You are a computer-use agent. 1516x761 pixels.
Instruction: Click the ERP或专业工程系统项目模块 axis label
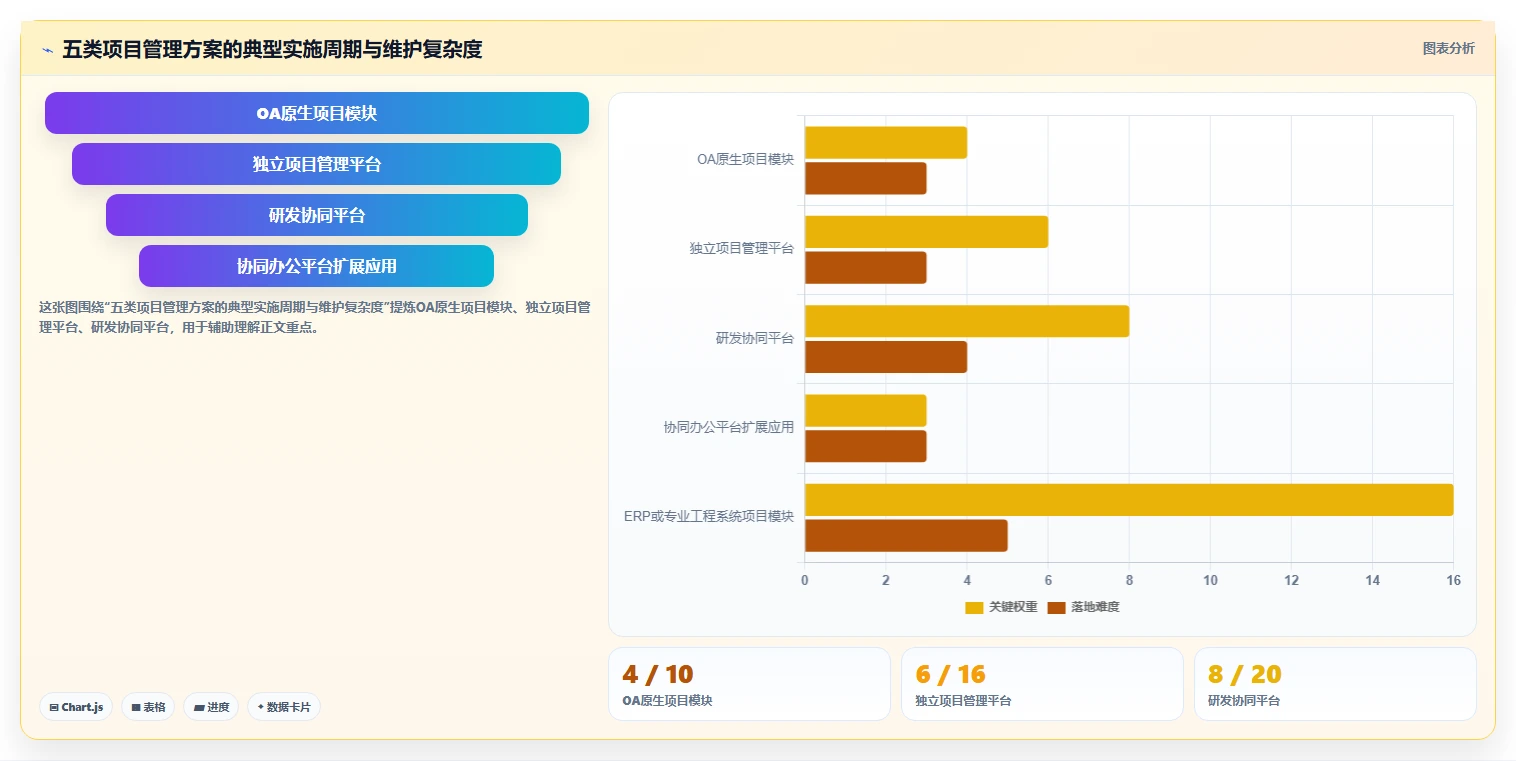click(x=709, y=517)
